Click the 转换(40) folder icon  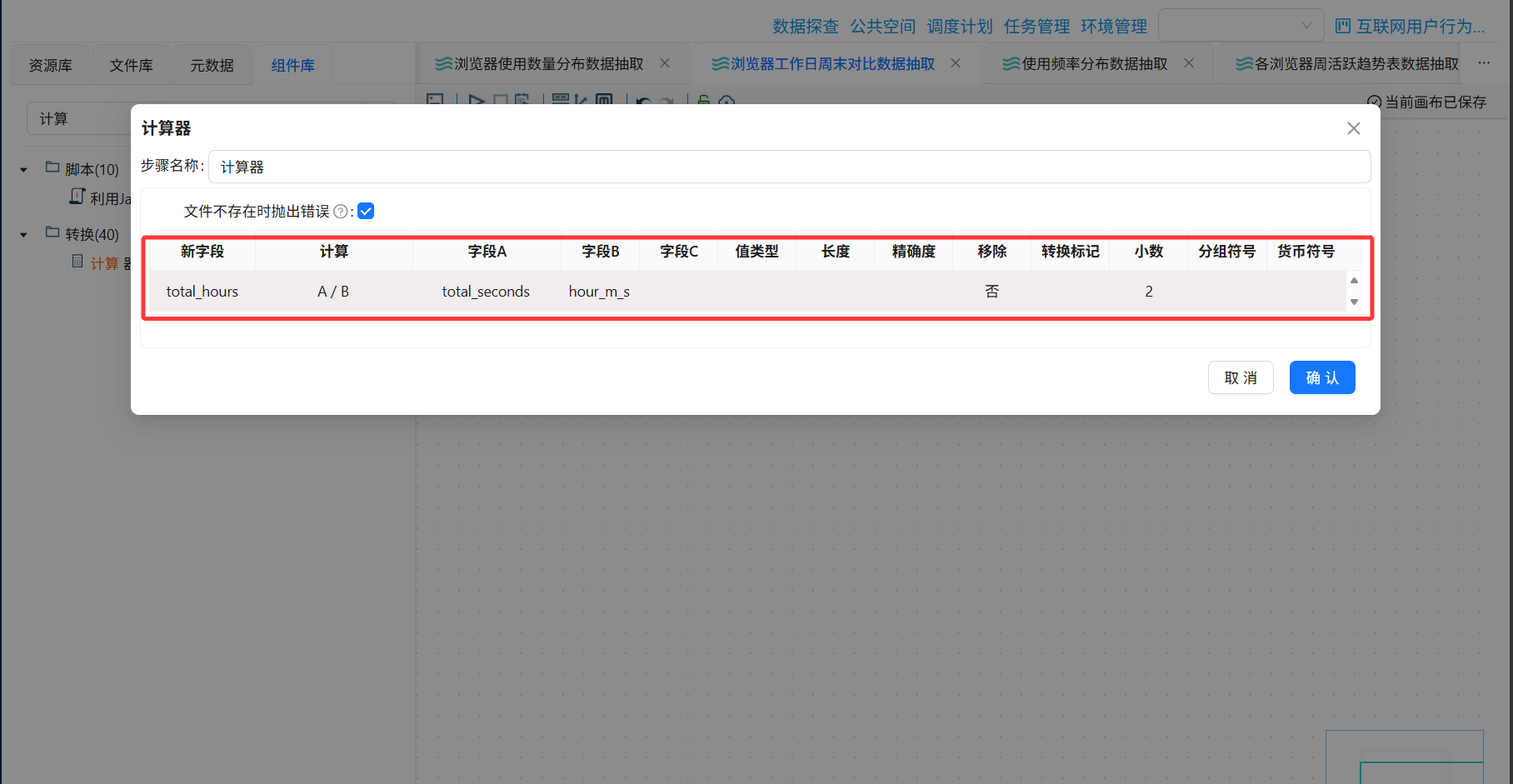(52, 232)
